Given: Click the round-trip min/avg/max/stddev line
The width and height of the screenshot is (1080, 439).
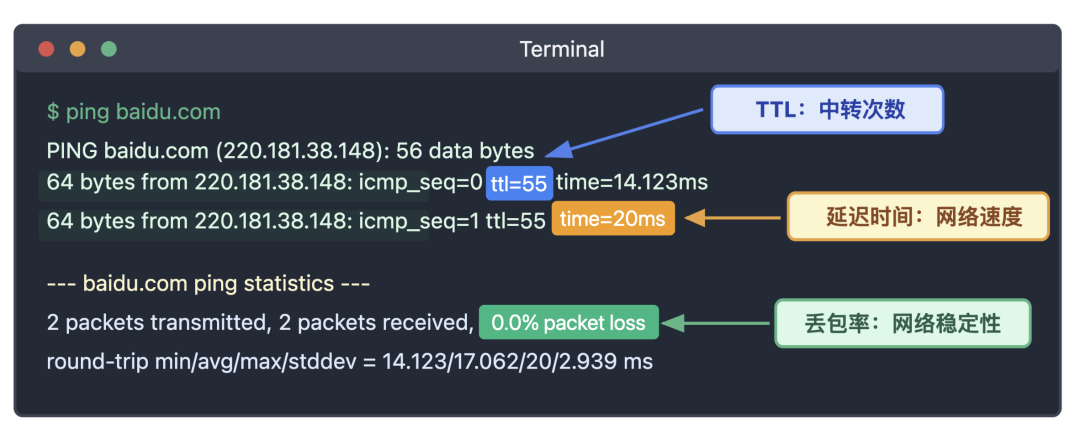Looking at the screenshot, I should click(349, 362).
